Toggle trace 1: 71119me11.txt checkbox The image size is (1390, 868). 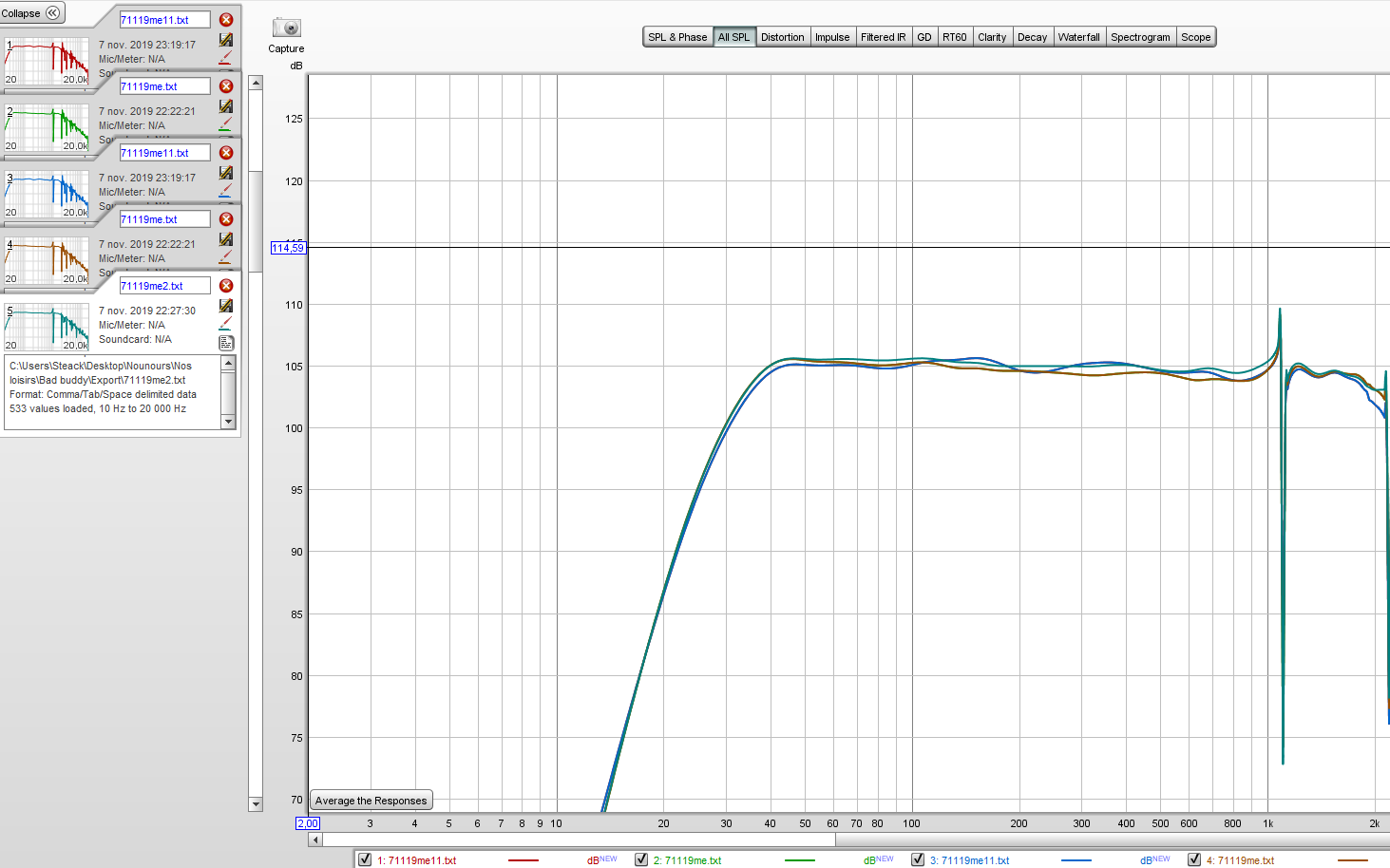click(365, 859)
